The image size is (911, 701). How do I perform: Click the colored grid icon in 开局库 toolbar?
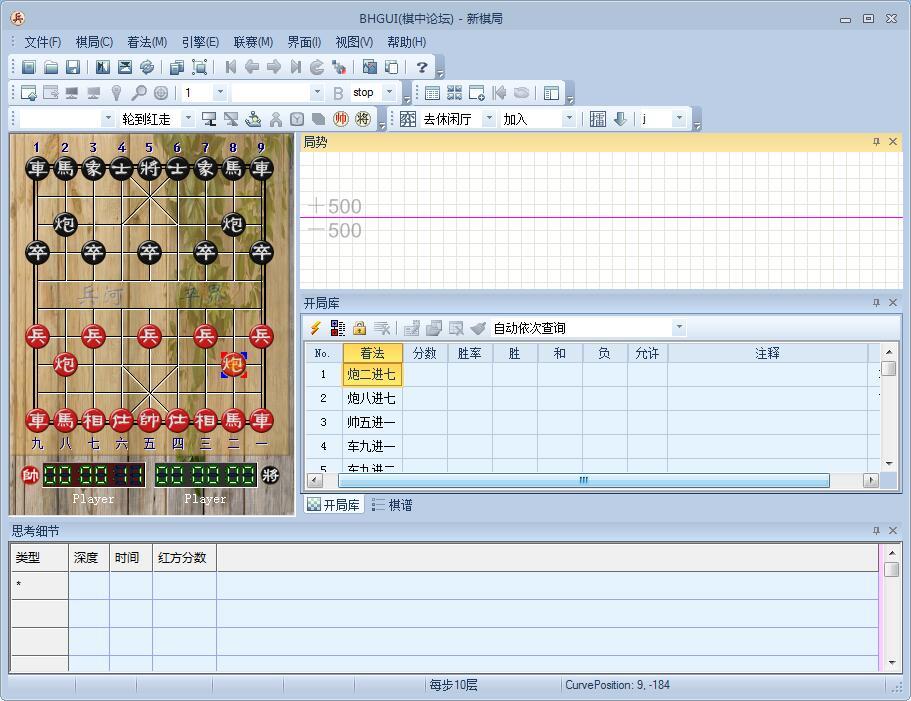pos(338,328)
